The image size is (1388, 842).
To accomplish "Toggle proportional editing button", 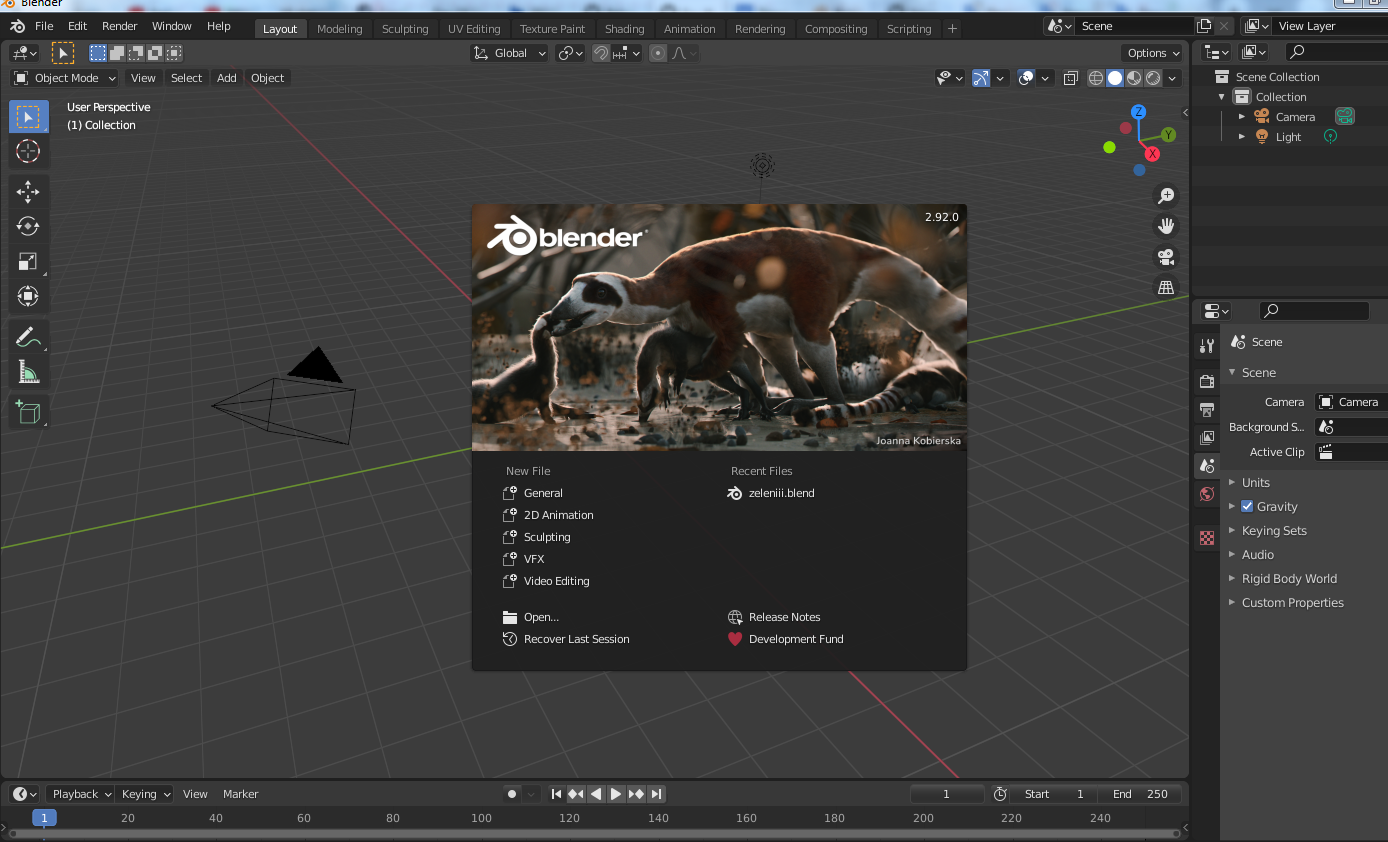I will [658, 53].
